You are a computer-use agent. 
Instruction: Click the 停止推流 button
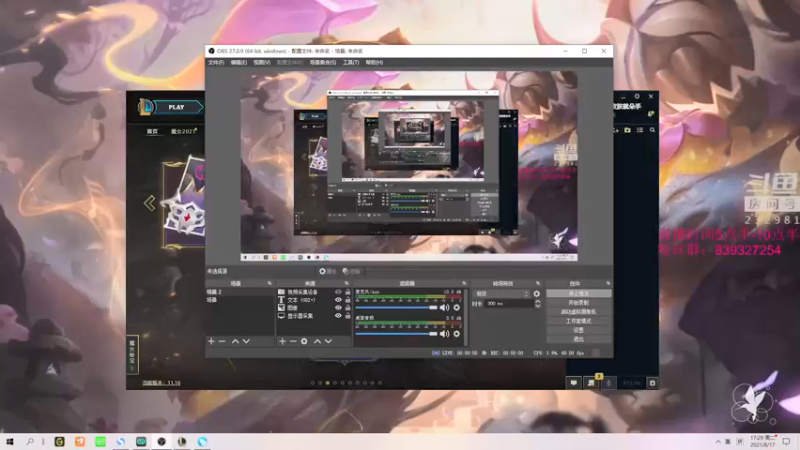(579, 293)
